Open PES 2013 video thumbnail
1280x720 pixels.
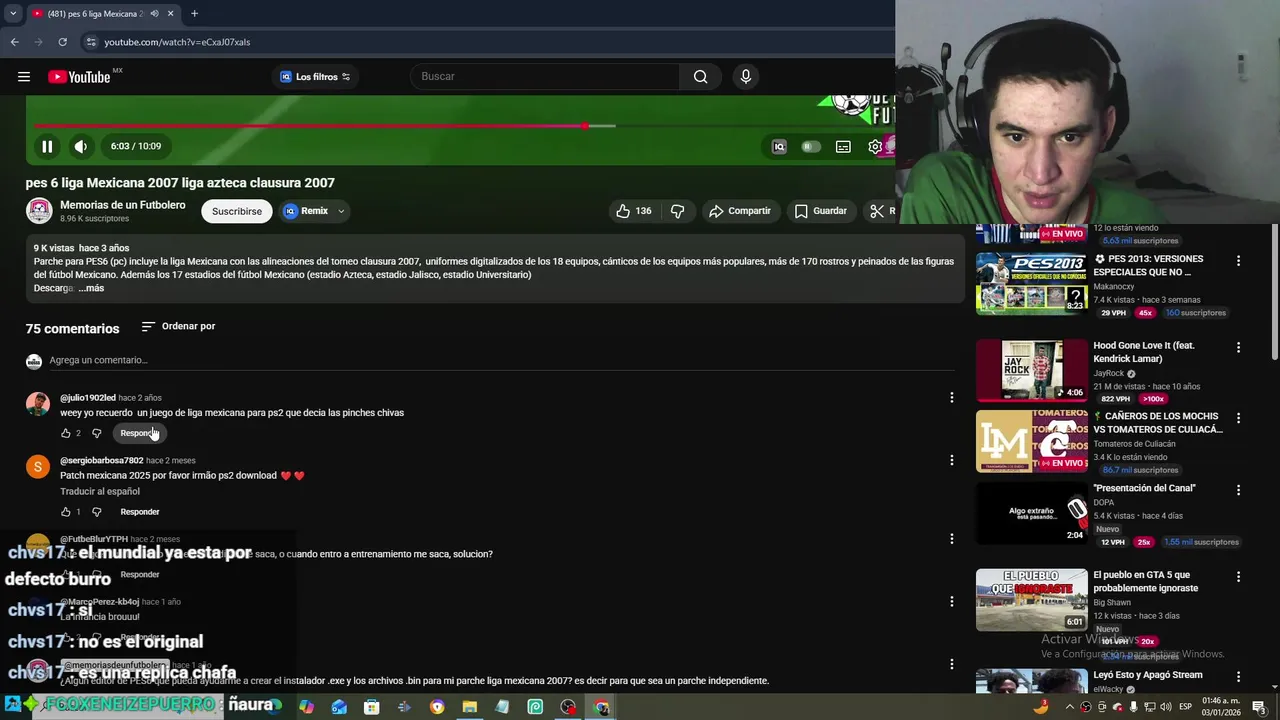pyautogui.click(x=1031, y=283)
